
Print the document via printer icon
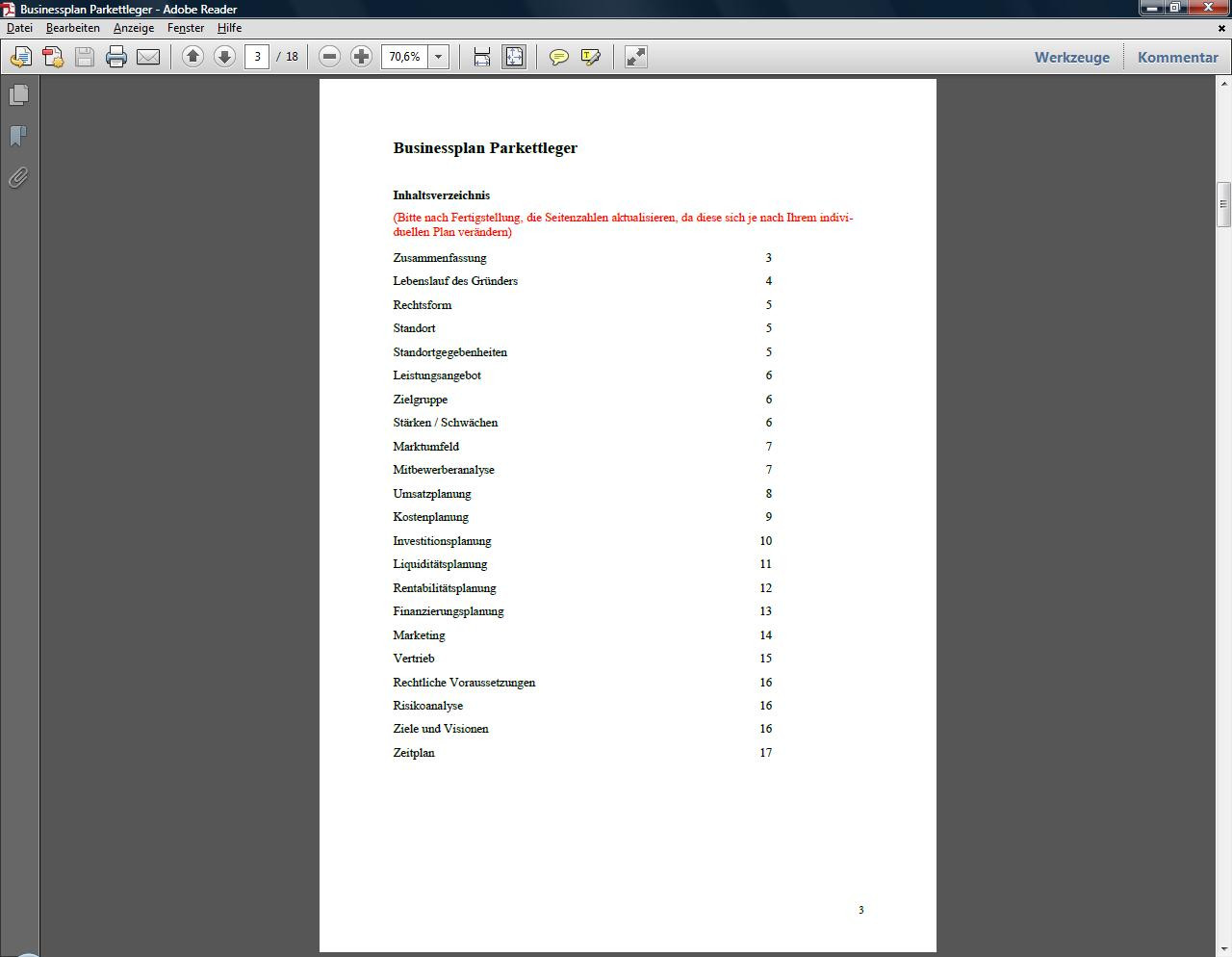pyautogui.click(x=116, y=57)
